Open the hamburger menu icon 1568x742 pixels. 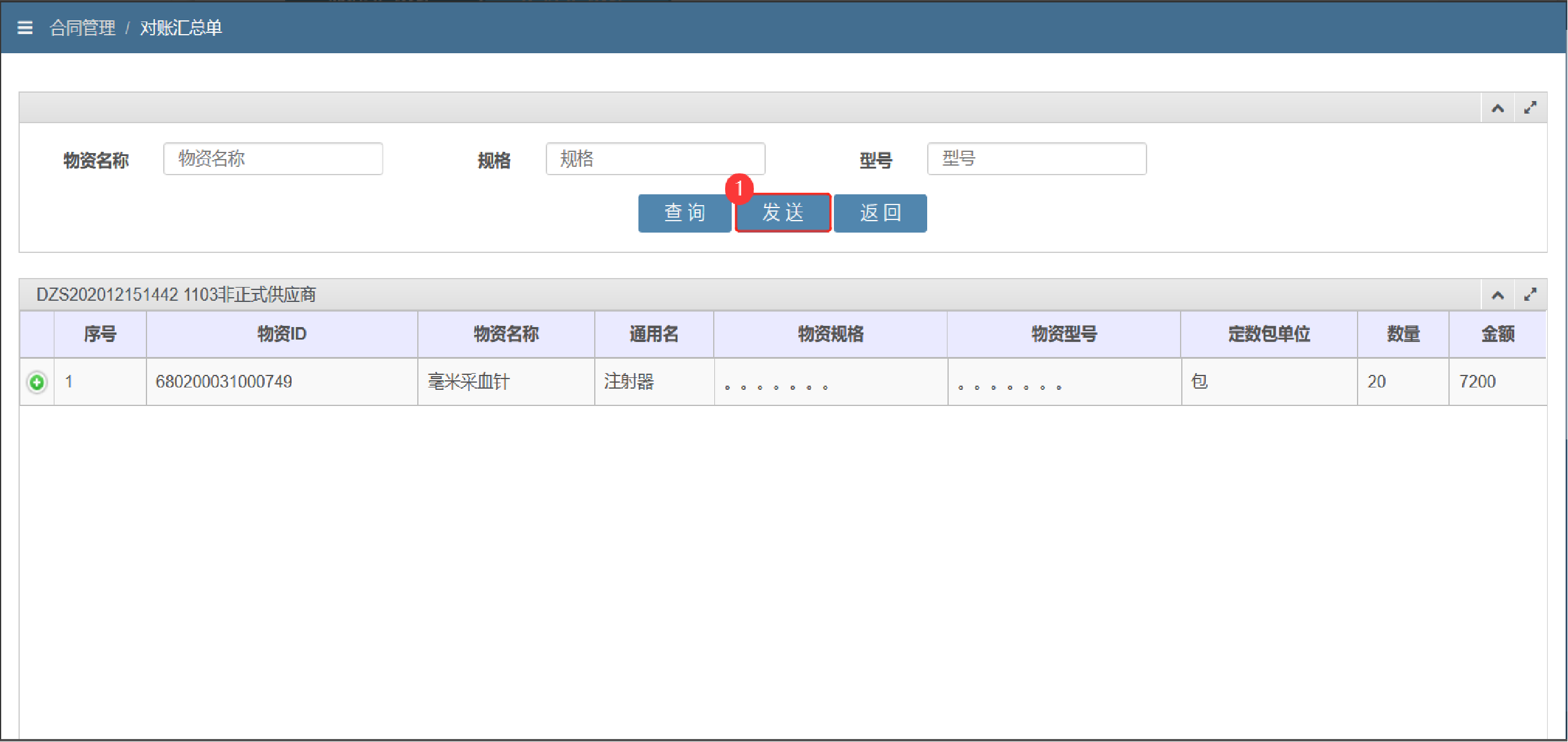(25, 28)
